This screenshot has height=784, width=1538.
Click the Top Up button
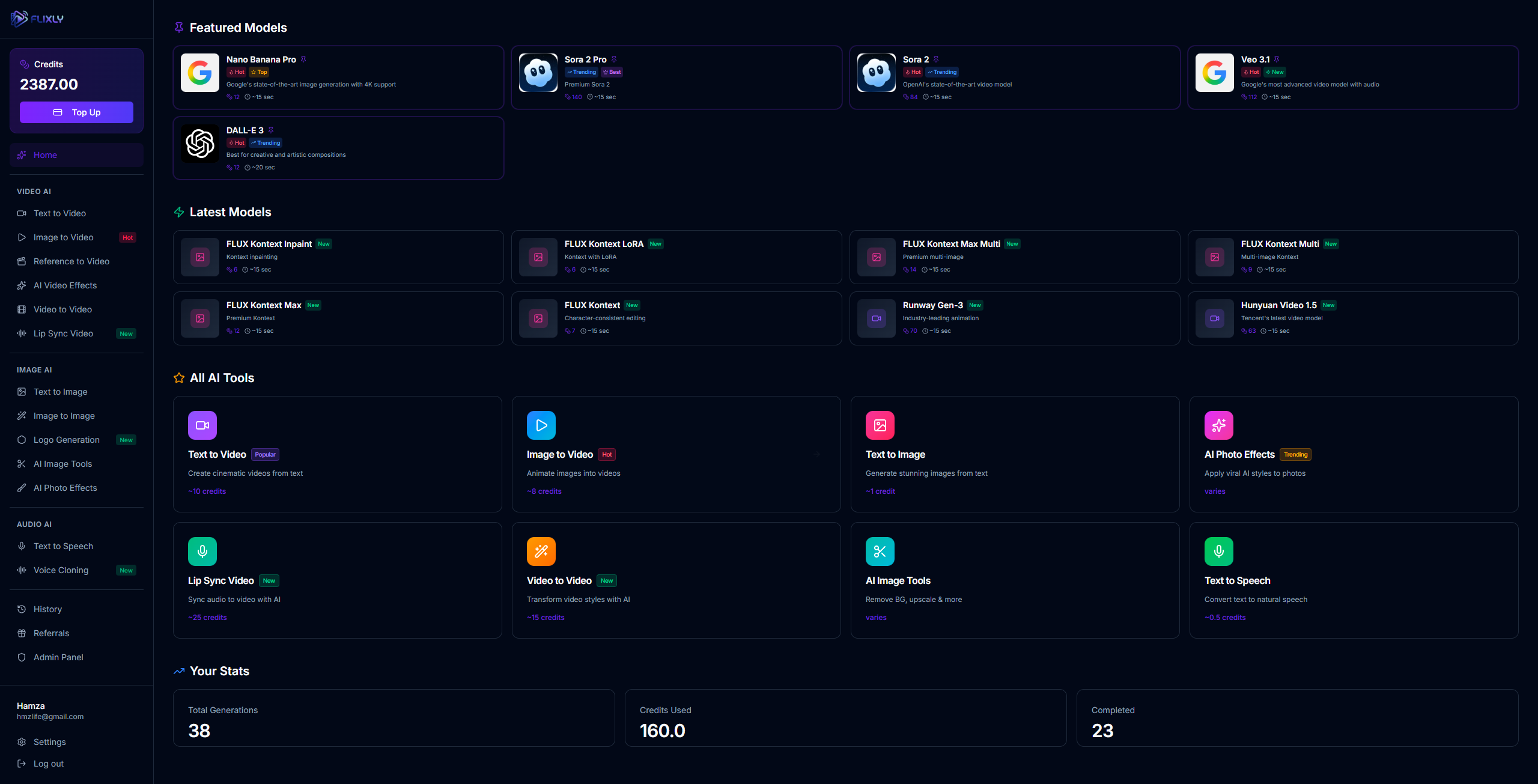(76, 112)
